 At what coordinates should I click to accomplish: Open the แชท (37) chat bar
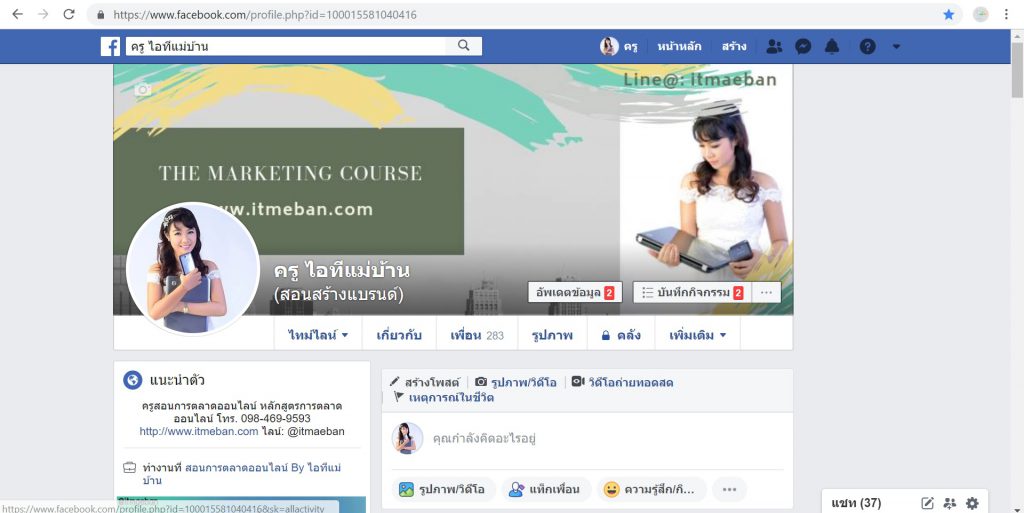click(856, 503)
